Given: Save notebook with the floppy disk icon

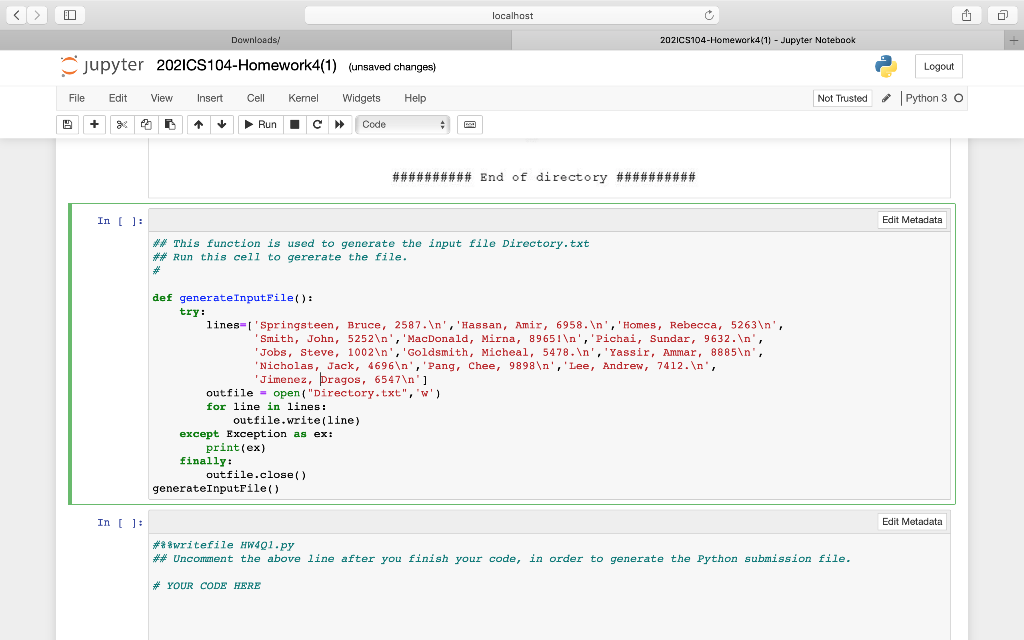Looking at the screenshot, I should point(67,124).
